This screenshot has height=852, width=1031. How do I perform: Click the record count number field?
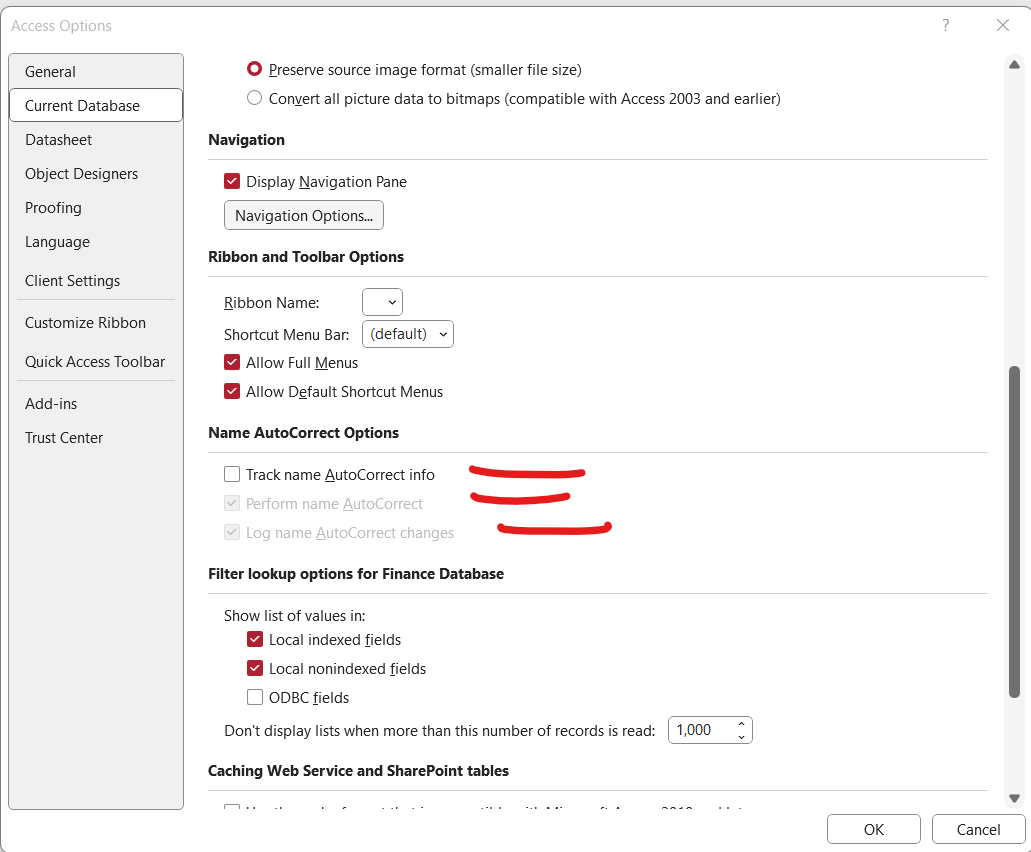coord(698,730)
